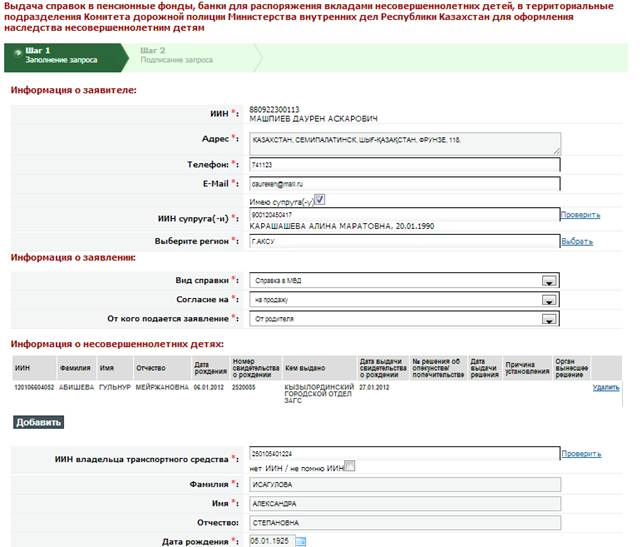Open the Согласие на dropdown
Viewport: 642px width, 547px height.
pyautogui.click(x=548, y=300)
